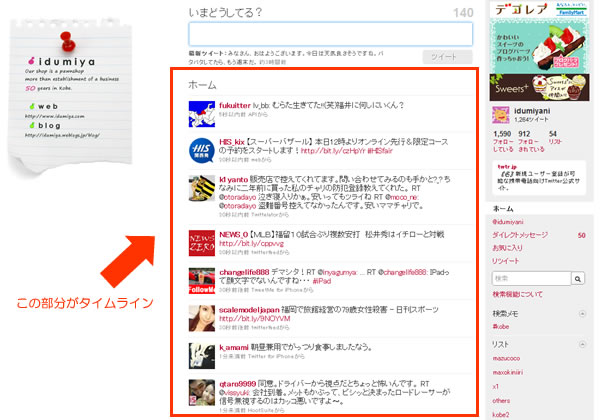The width and height of the screenshot is (600, 420).
Task: Open qtaro9999's avatar picture
Action: [x=202, y=392]
